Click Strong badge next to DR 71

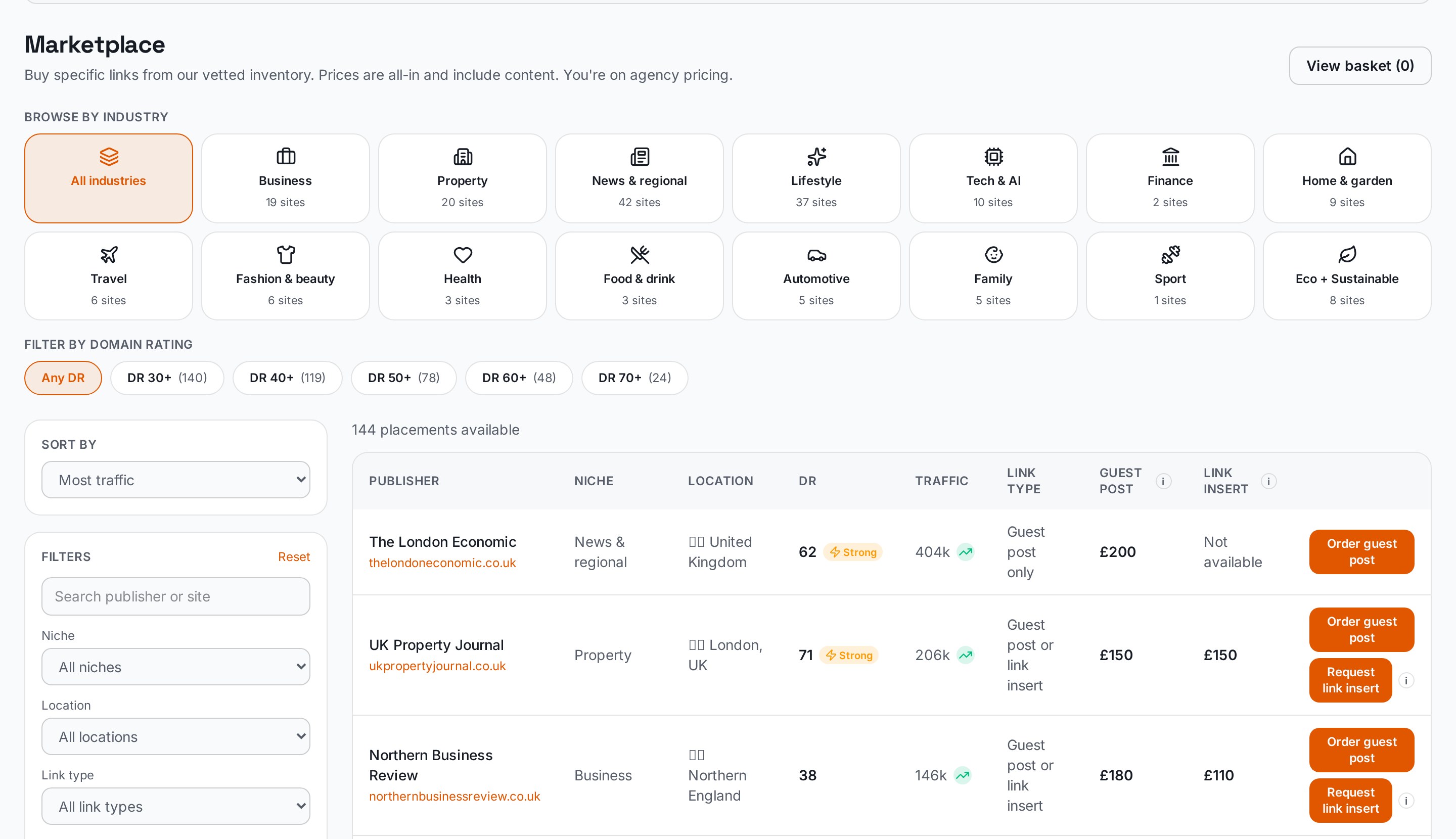click(848, 655)
